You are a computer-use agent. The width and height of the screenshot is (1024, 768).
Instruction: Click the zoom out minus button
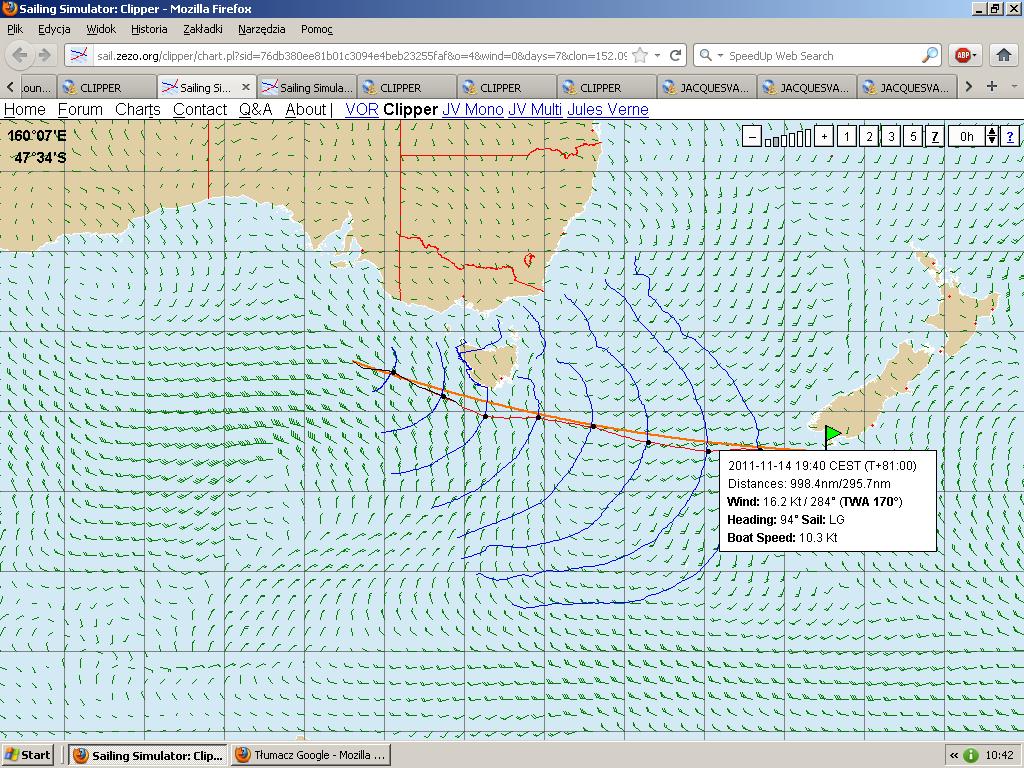point(752,137)
